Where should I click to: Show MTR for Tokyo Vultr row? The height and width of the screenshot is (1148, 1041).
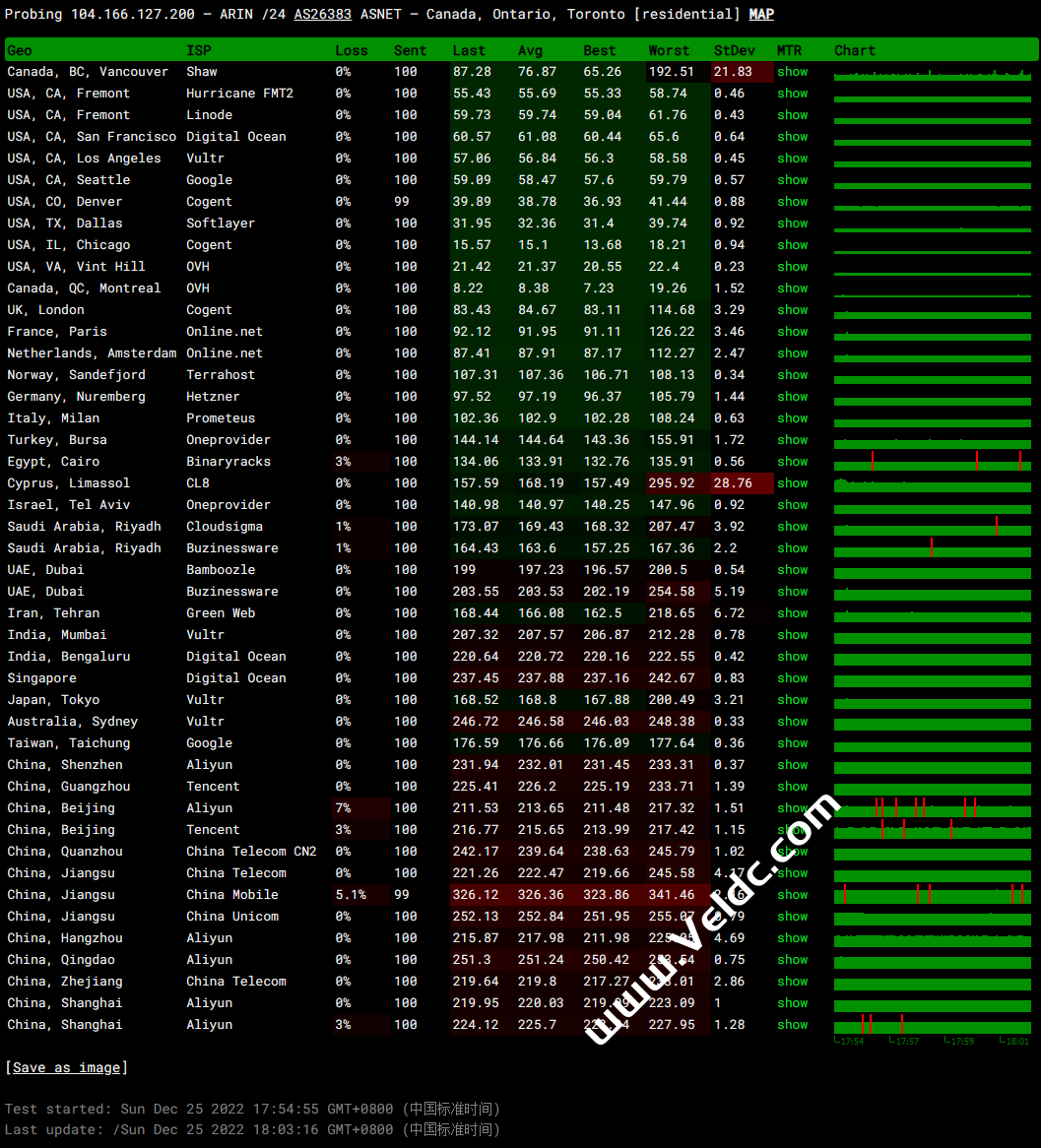click(792, 700)
